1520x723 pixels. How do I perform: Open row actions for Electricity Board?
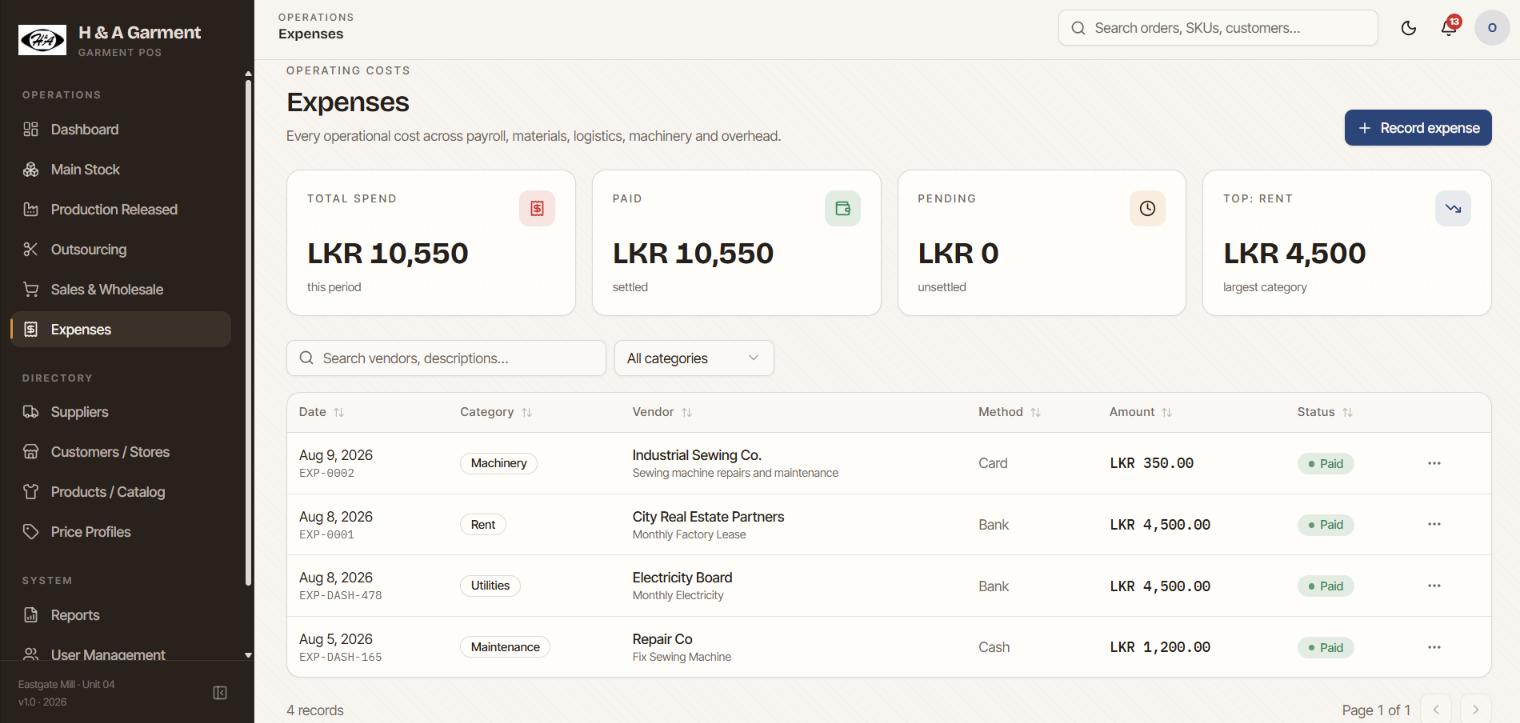click(x=1434, y=586)
